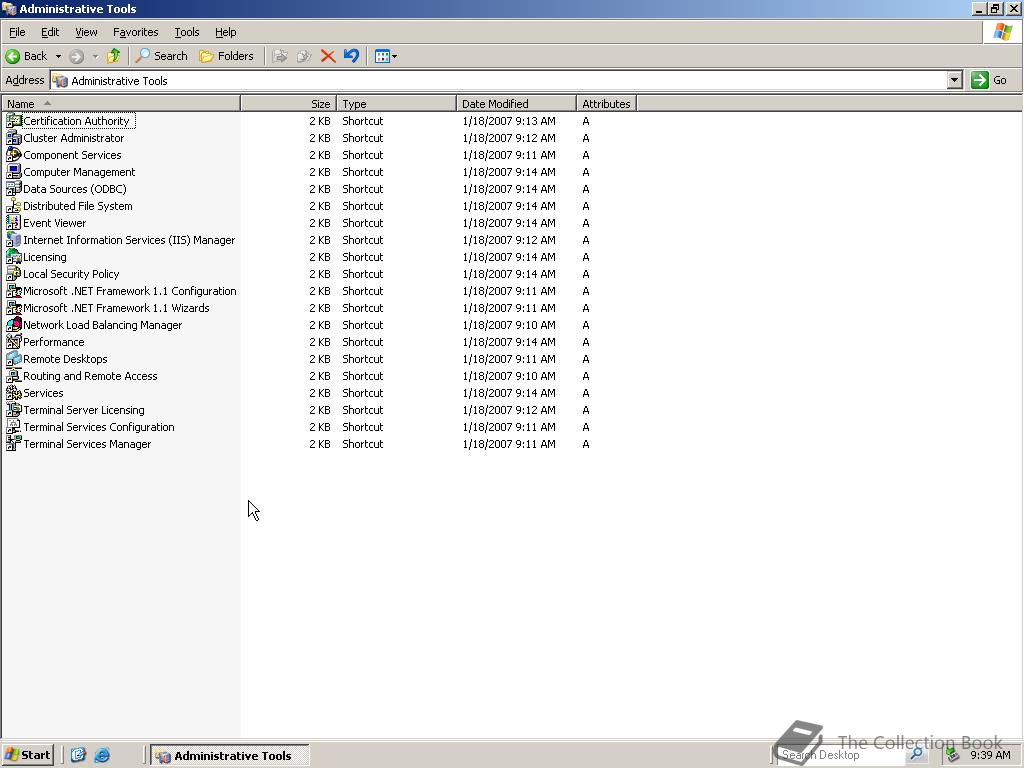Select the Event Viewer icon

tap(13, 223)
